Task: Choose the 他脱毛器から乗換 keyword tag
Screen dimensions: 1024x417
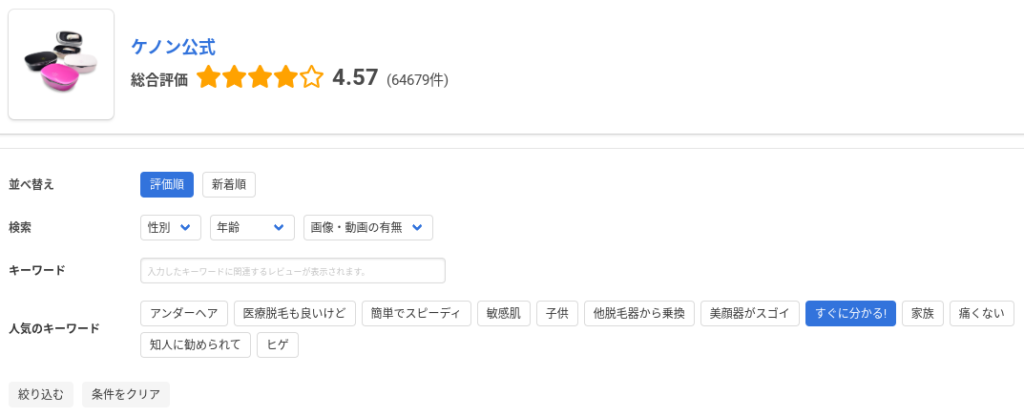Action: pos(639,313)
